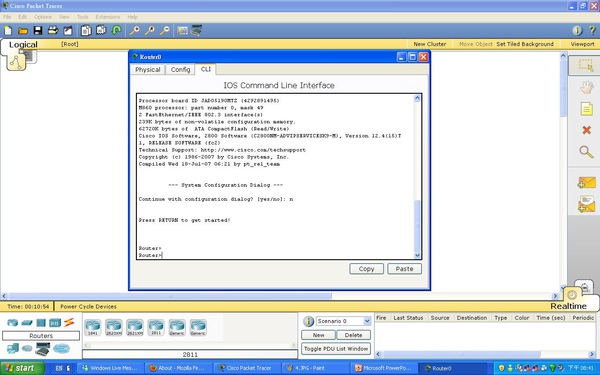Image resolution: width=600 pixels, height=375 pixels.
Task: Select the WAN Emulation category icon
Action: 27,348
